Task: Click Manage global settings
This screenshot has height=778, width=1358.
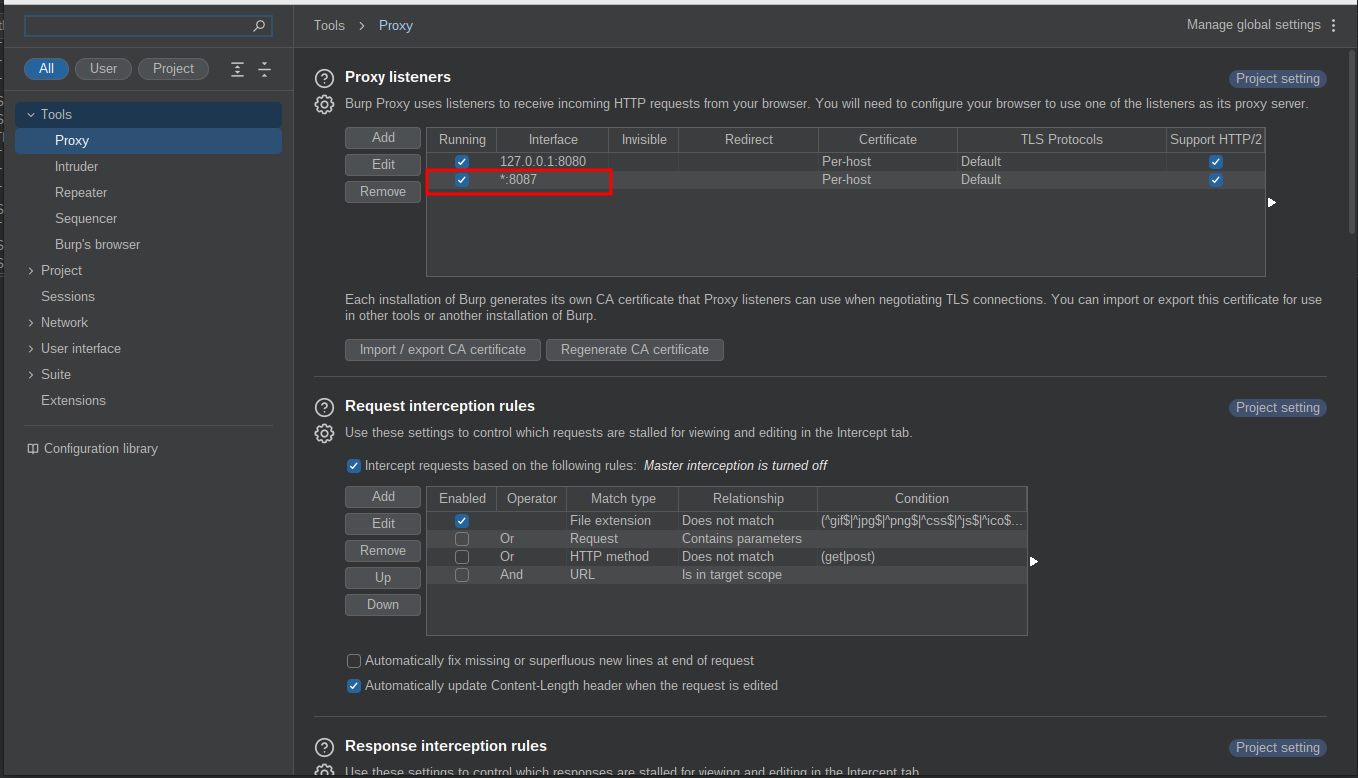Action: [x=1254, y=25]
